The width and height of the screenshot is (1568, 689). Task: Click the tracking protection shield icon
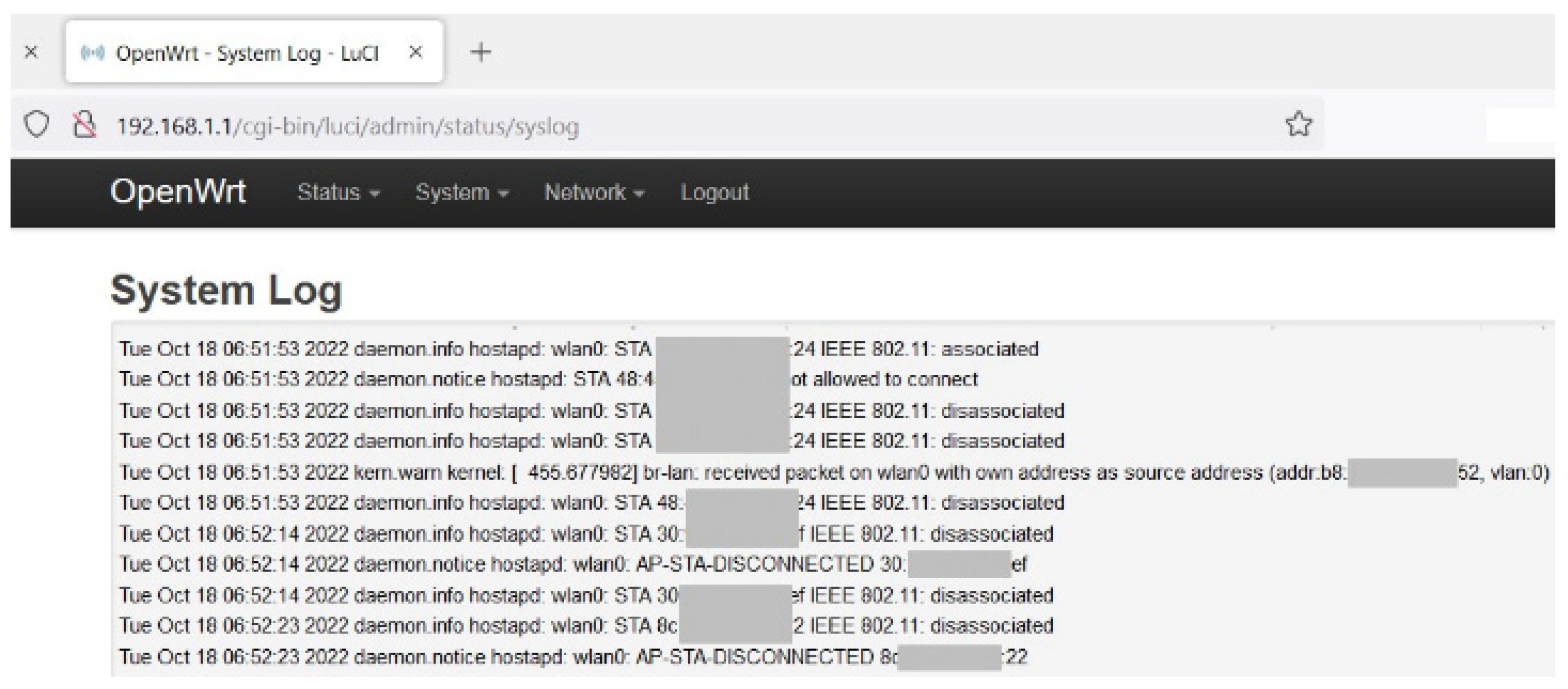click(36, 125)
